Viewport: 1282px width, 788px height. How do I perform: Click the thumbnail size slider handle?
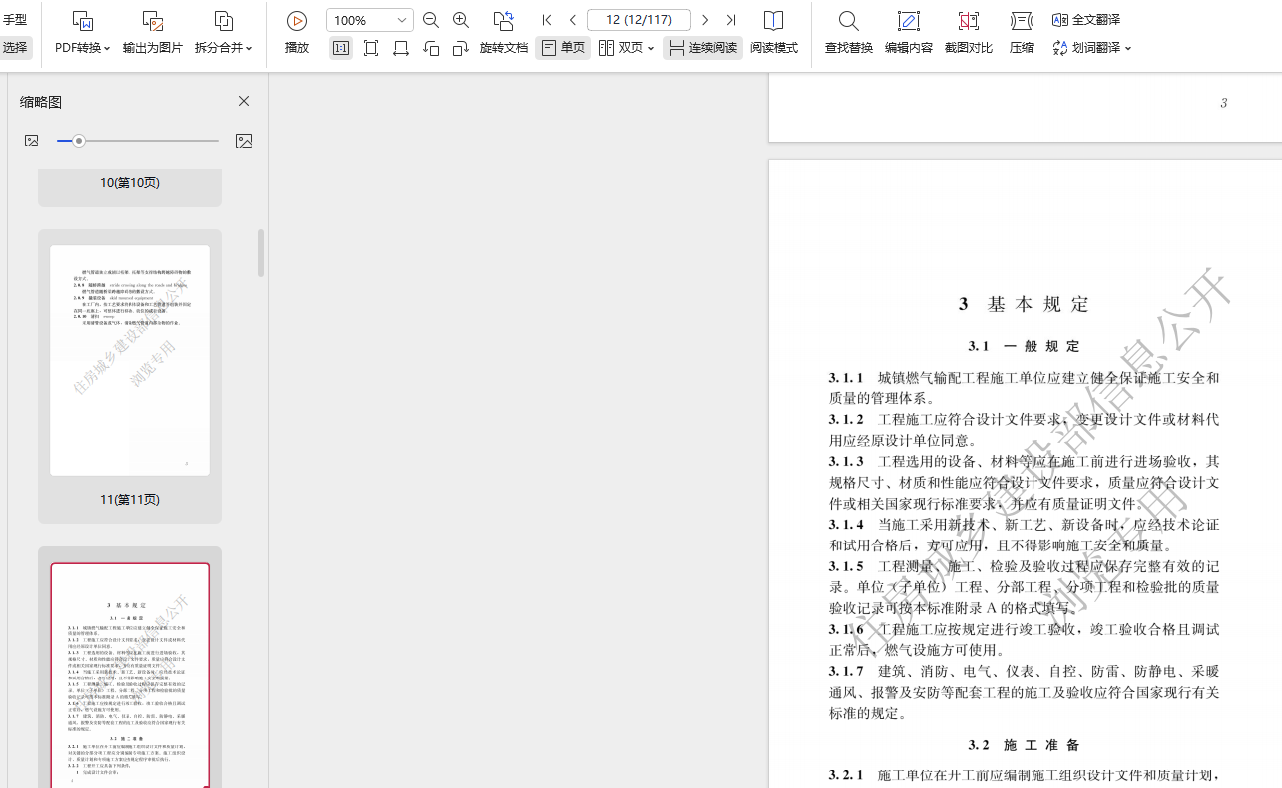[79, 141]
